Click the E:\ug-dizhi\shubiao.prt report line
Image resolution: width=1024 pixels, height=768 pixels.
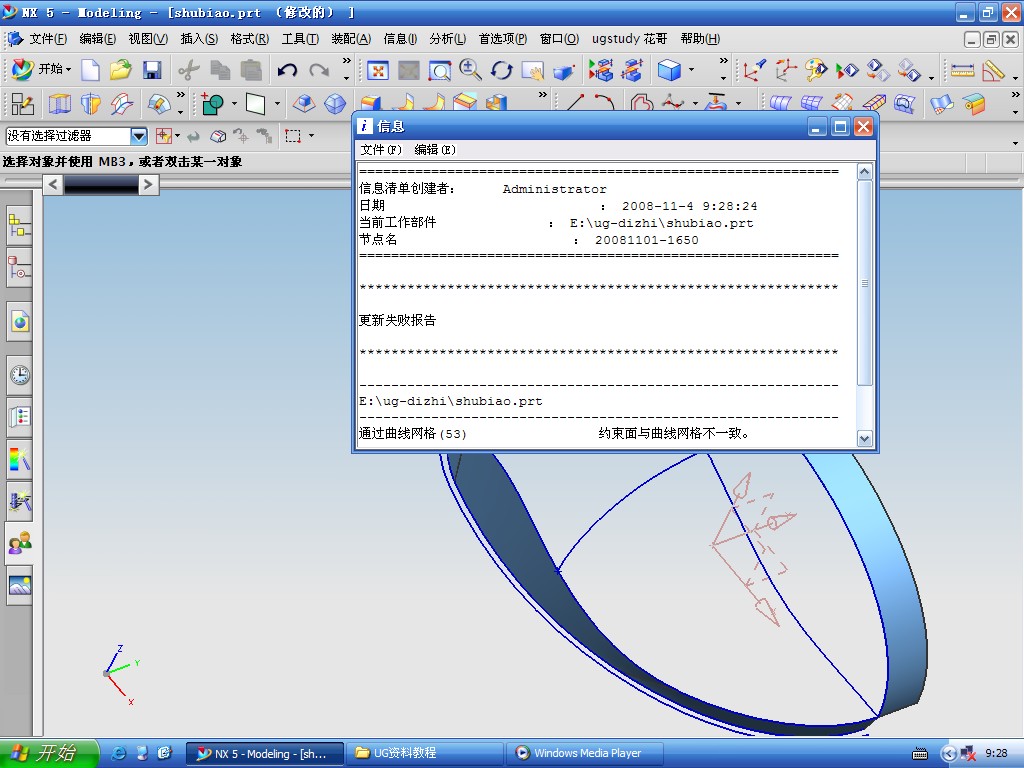(x=451, y=401)
